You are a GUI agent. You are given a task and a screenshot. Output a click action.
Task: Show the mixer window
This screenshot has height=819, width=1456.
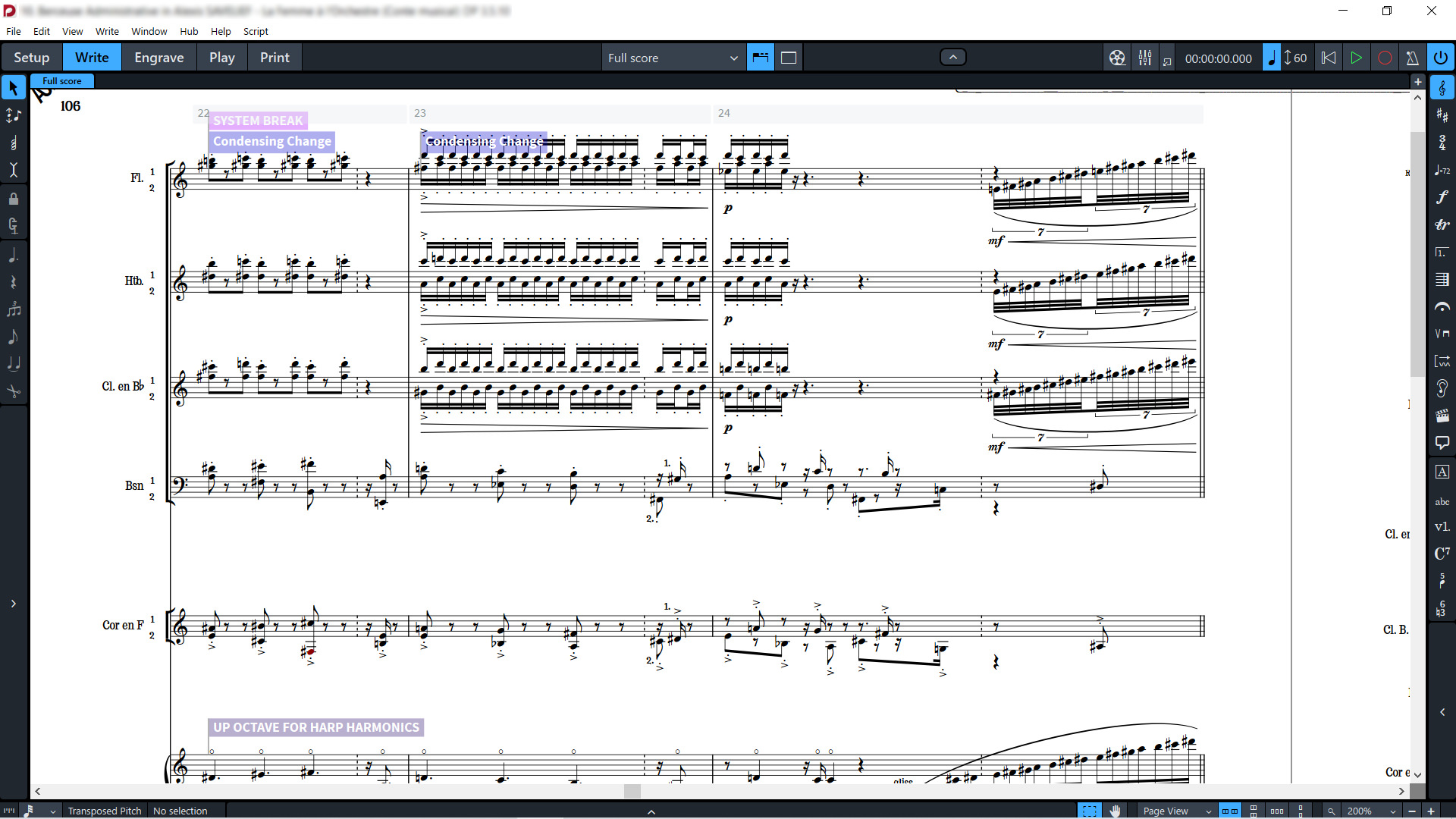(x=1145, y=58)
